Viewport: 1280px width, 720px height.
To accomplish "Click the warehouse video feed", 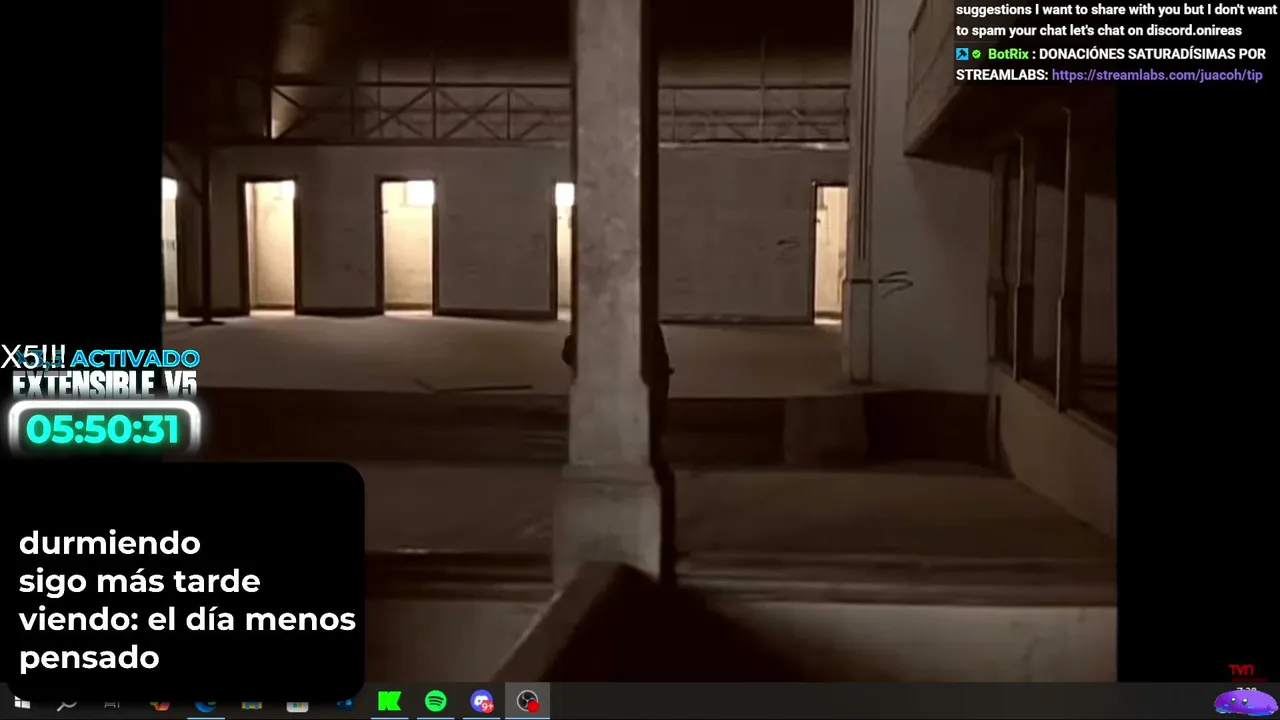I will (x=640, y=340).
